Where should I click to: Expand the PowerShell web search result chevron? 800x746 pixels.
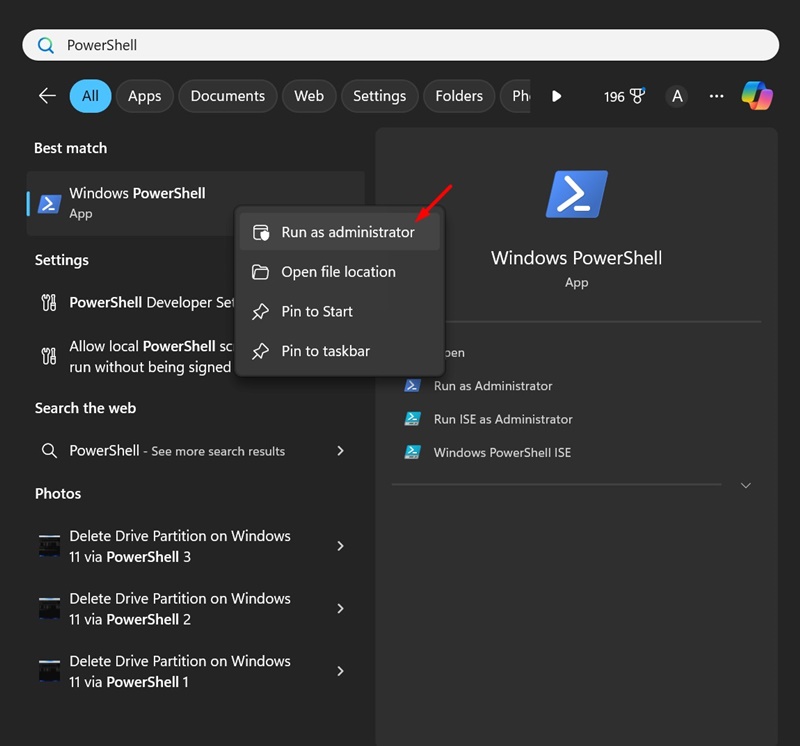pos(340,451)
